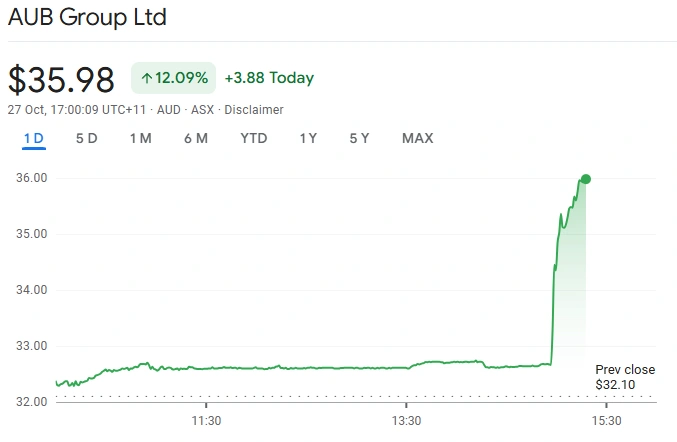Select the 1D time range tab
Screen dimensions: 677x442
[x=34, y=138]
